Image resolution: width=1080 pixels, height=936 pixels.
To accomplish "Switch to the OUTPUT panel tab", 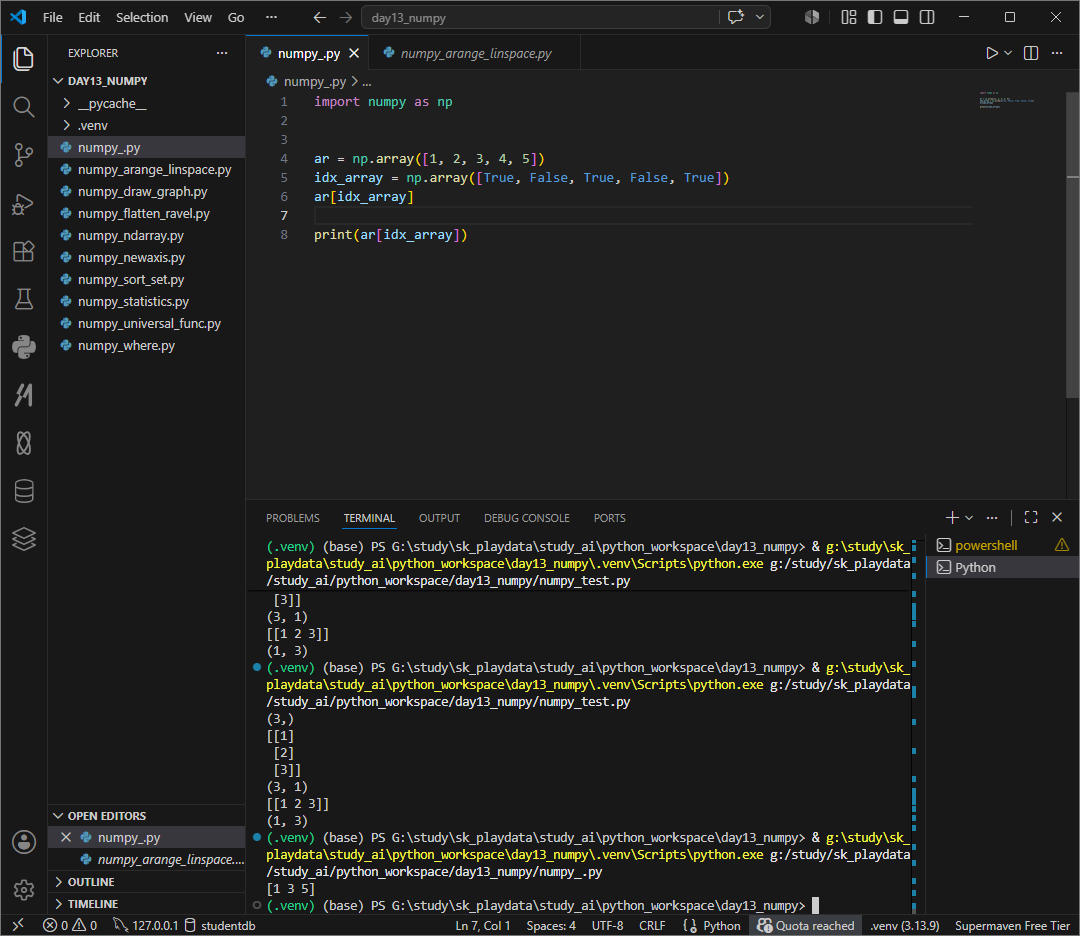I will click(x=439, y=518).
